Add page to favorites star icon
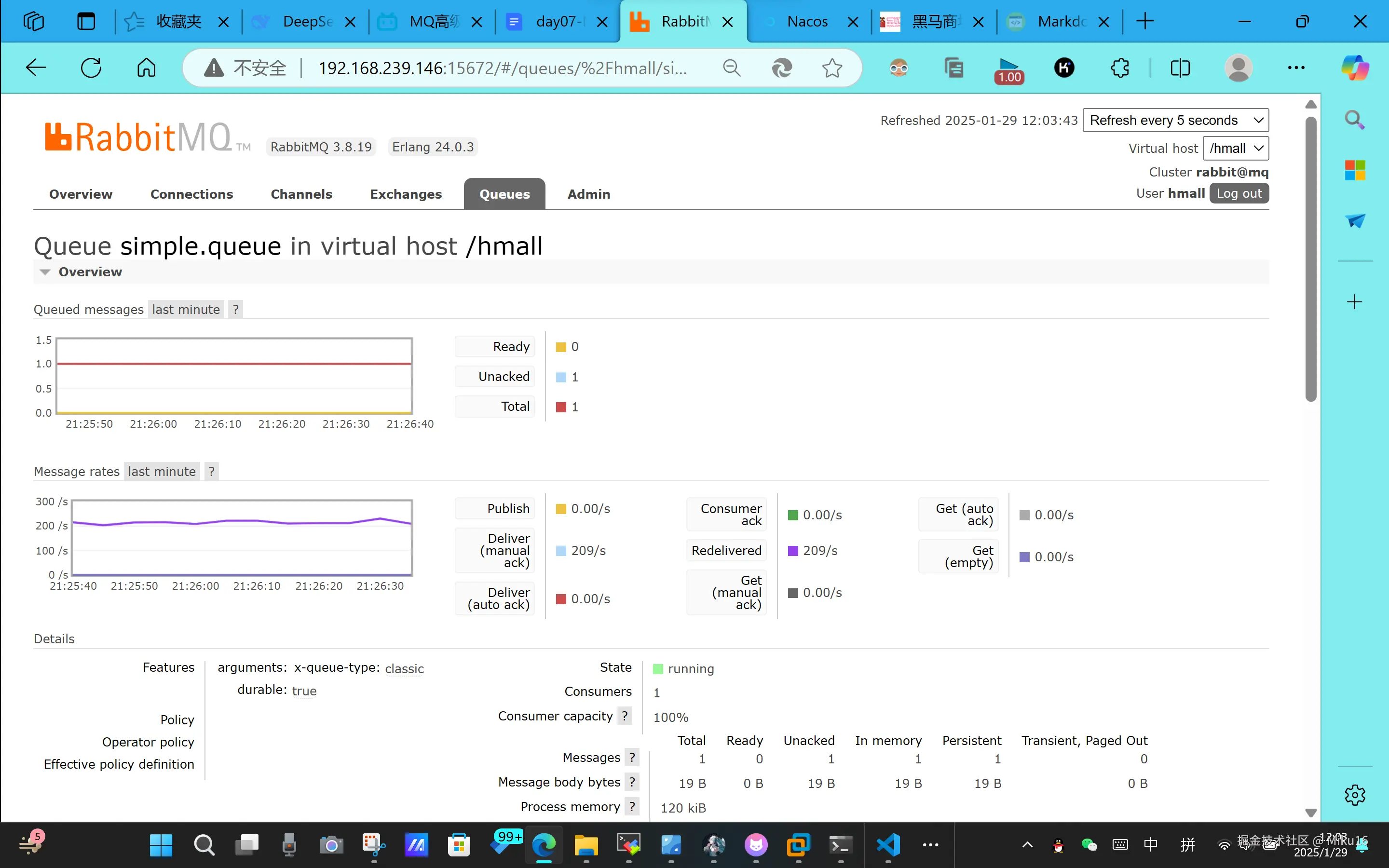Screen dimensions: 1389x868 point(831,68)
